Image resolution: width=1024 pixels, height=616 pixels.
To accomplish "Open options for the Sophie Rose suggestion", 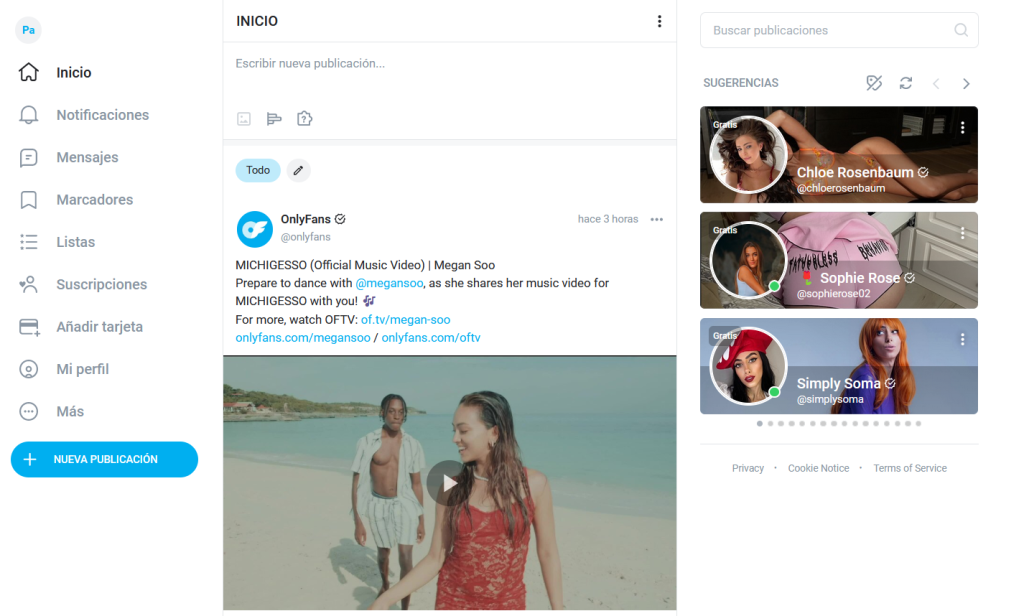I will pyautogui.click(x=962, y=232).
